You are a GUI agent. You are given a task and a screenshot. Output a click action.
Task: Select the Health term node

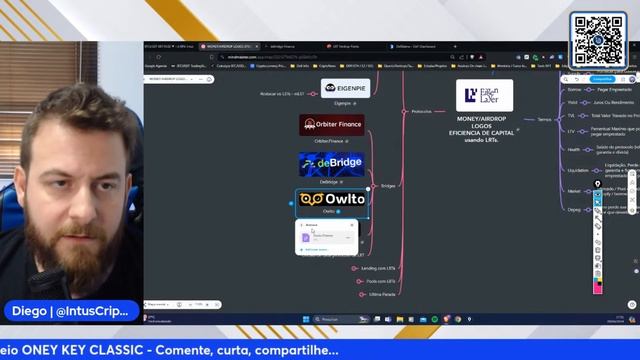click(573, 150)
